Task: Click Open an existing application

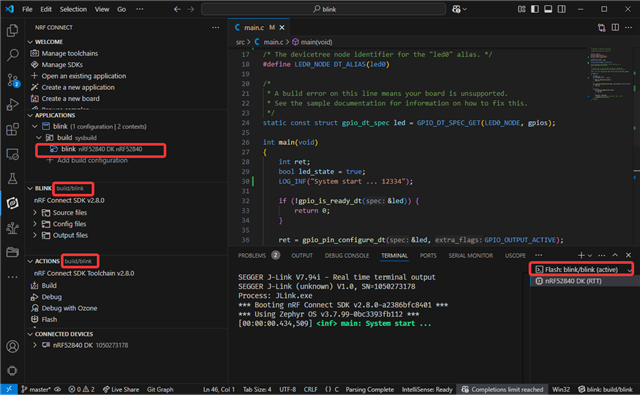Action: (x=84, y=76)
